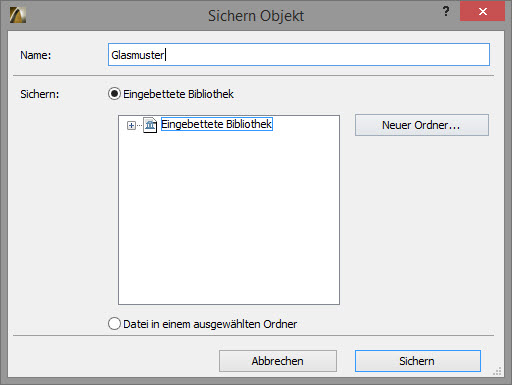512x385 pixels.
Task: Click the Sichern: label
Action: click(40, 94)
